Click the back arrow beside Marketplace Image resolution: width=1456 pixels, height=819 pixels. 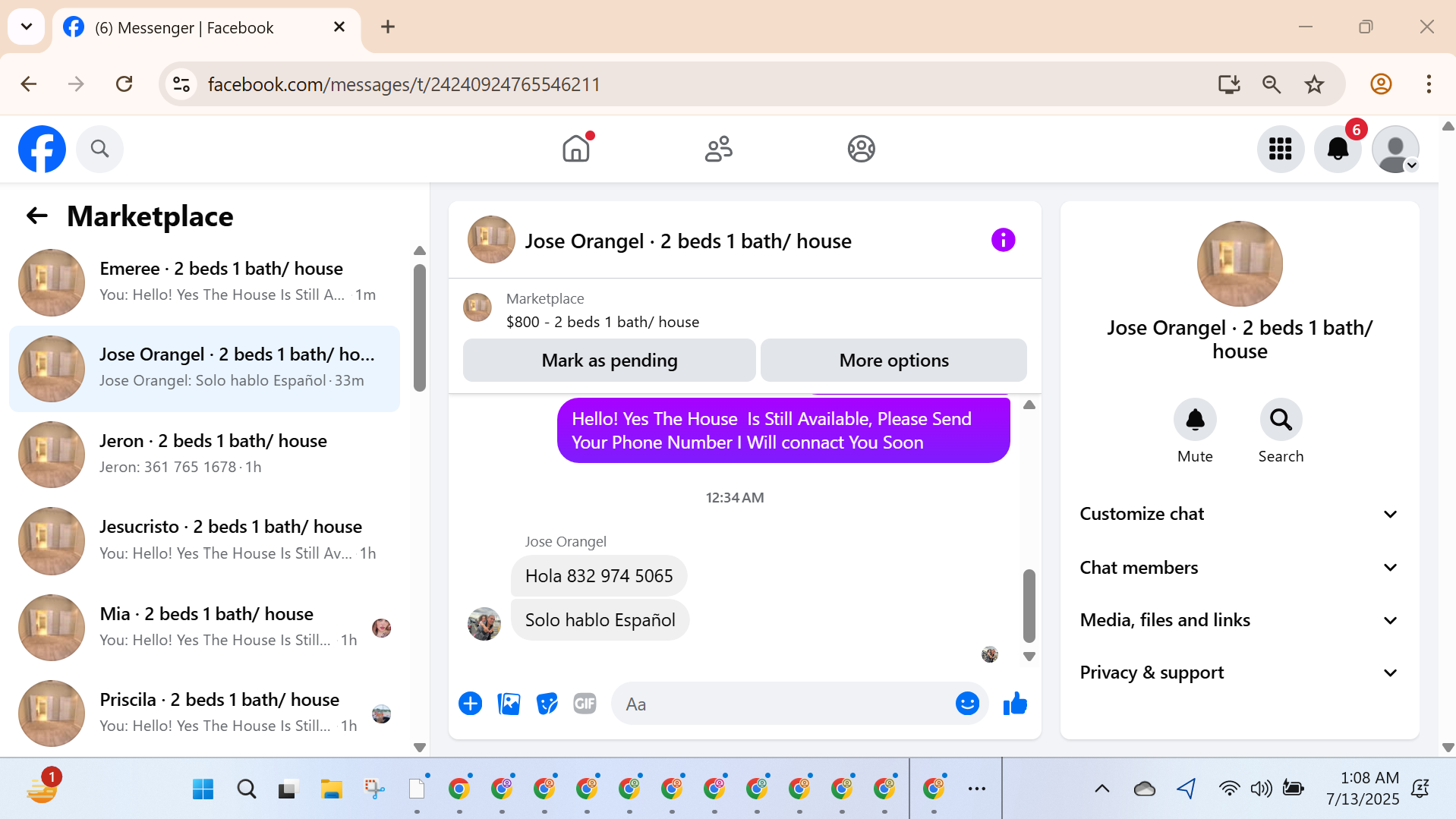point(36,216)
